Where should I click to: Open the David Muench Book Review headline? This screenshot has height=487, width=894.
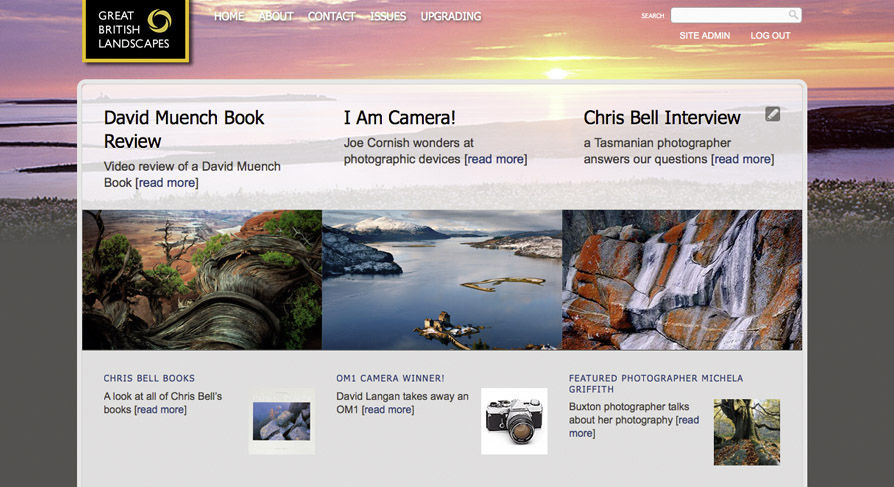click(184, 129)
